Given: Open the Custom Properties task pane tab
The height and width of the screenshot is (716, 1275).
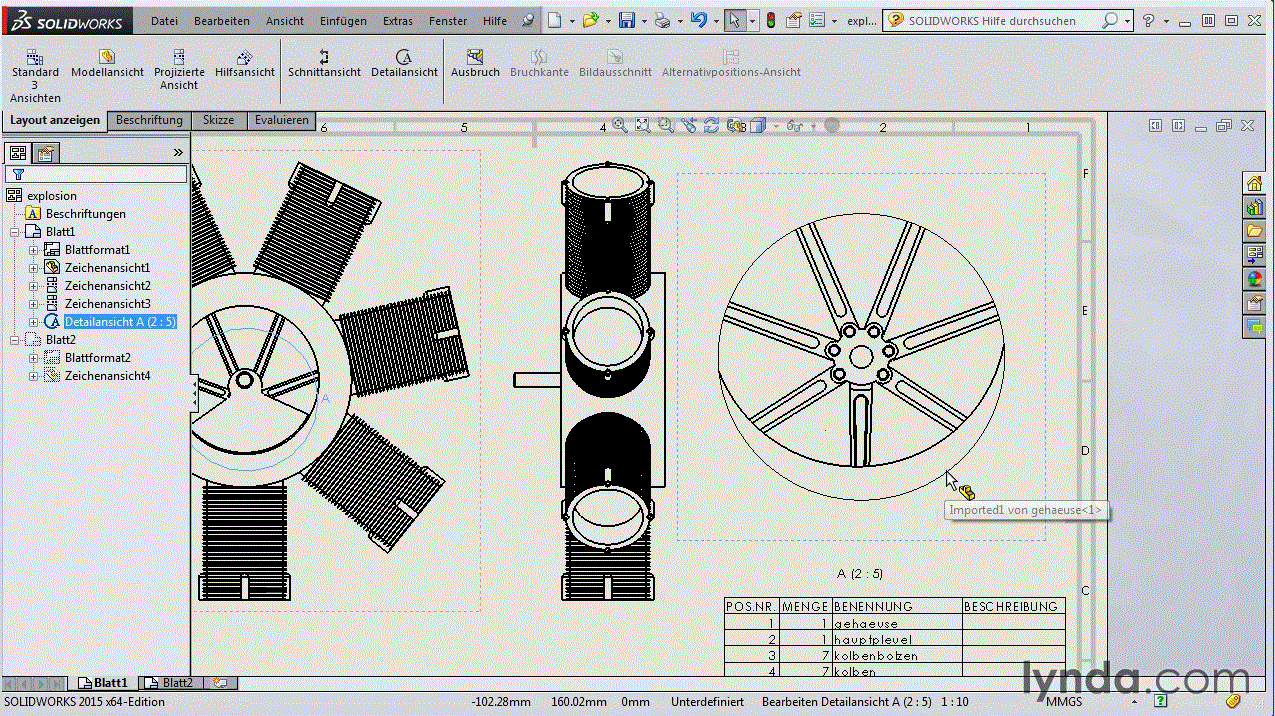Looking at the screenshot, I should [1254, 302].
